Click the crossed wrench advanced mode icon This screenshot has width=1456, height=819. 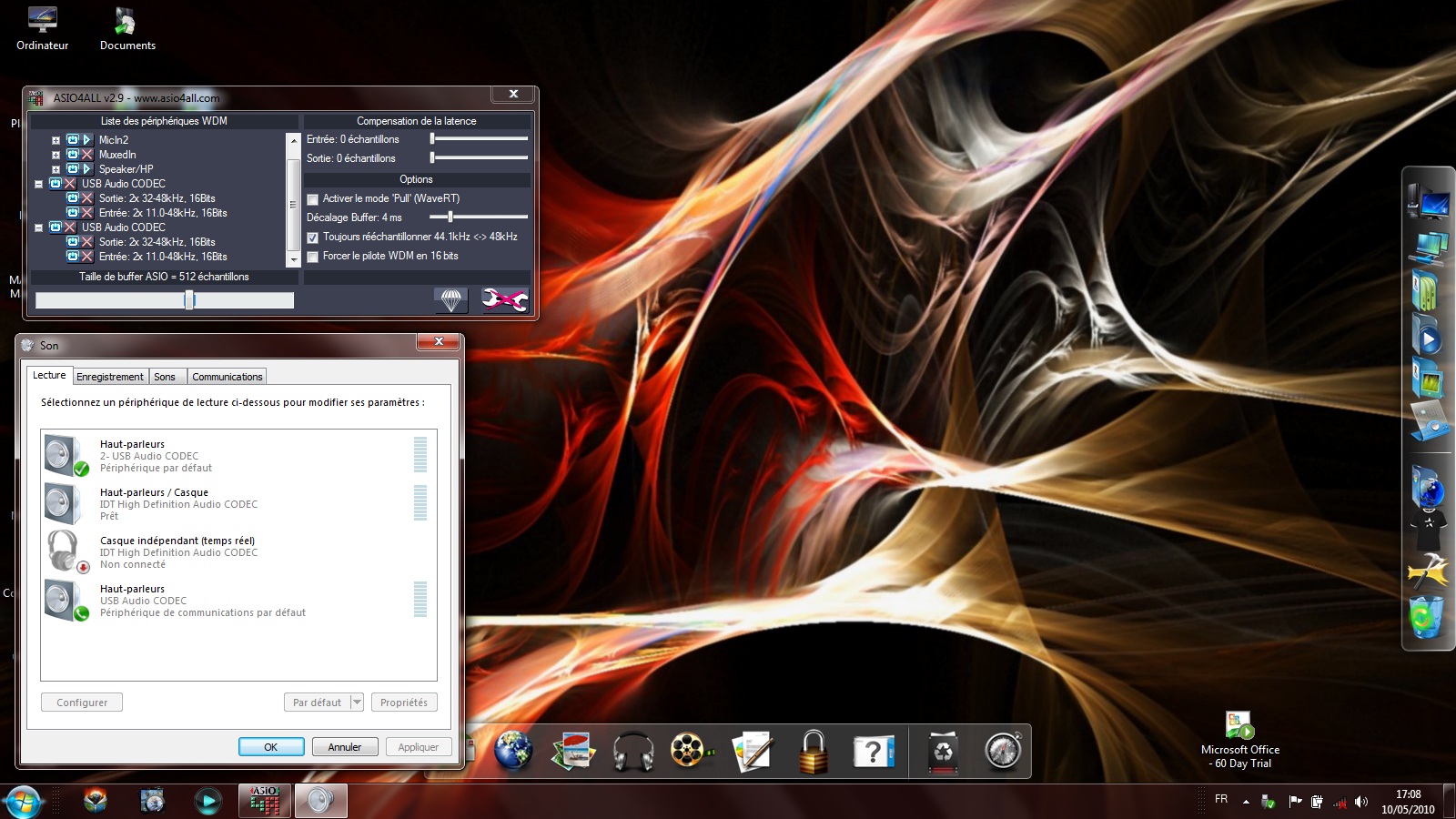[x=504, y=299]
